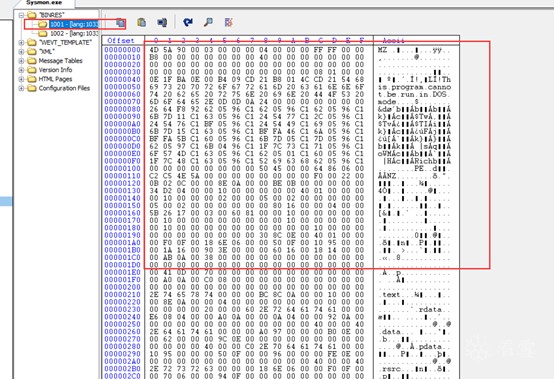Click the ASCII ".data" section name
The height and width of the screenshot is (379, 554).
(389, 332)
